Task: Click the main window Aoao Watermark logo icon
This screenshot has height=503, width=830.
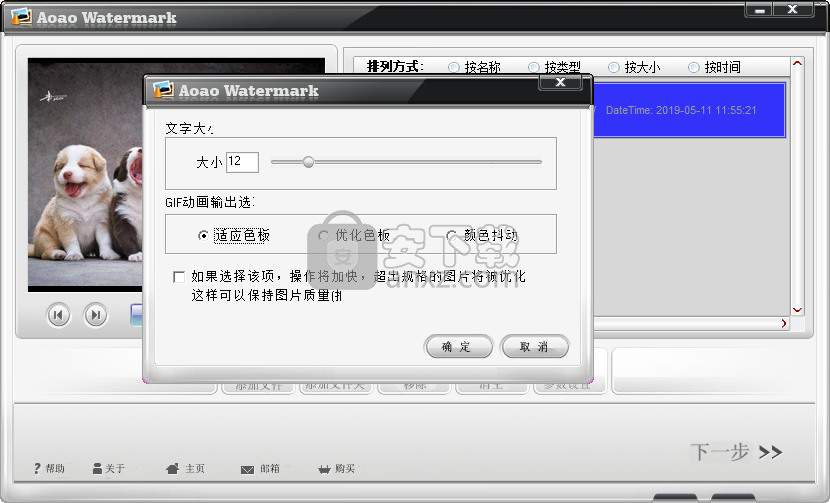Action: click(x=21, y=16)
